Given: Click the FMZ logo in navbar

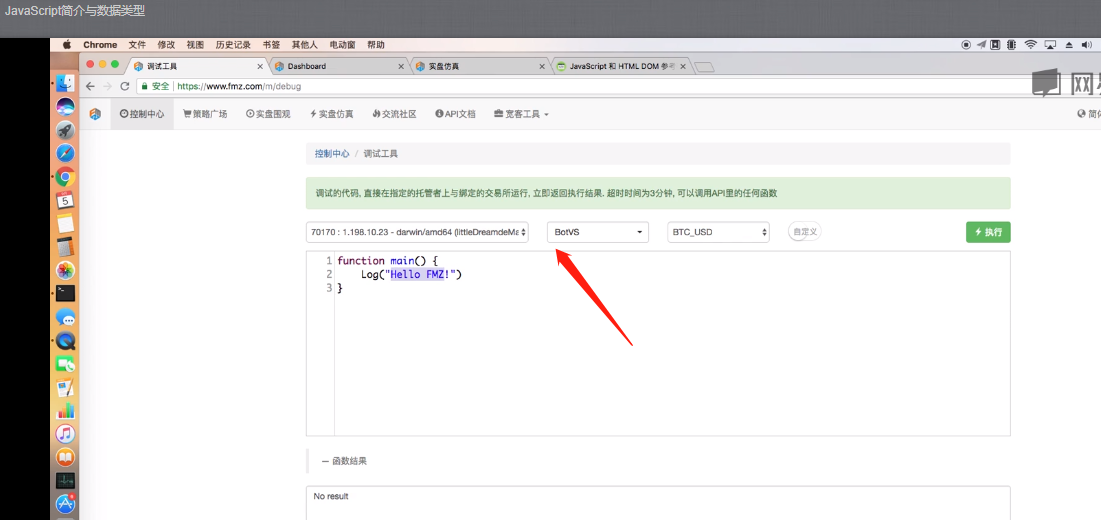Looking at the screenshot, I should tap(95, 114).
